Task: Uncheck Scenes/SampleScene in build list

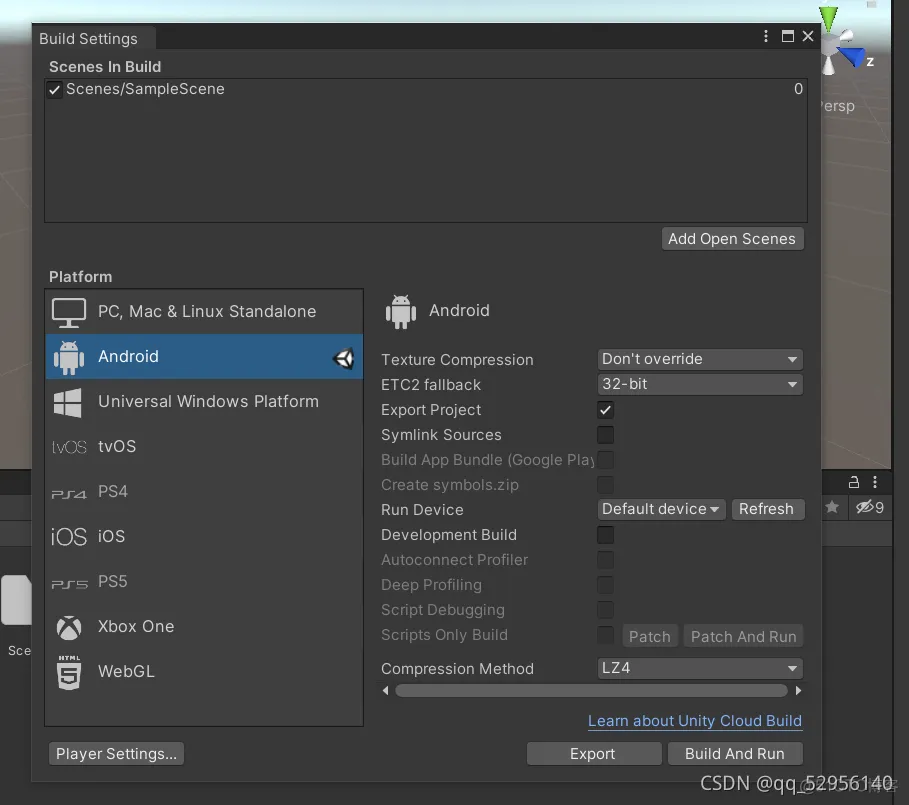Action: click(54, 90)
